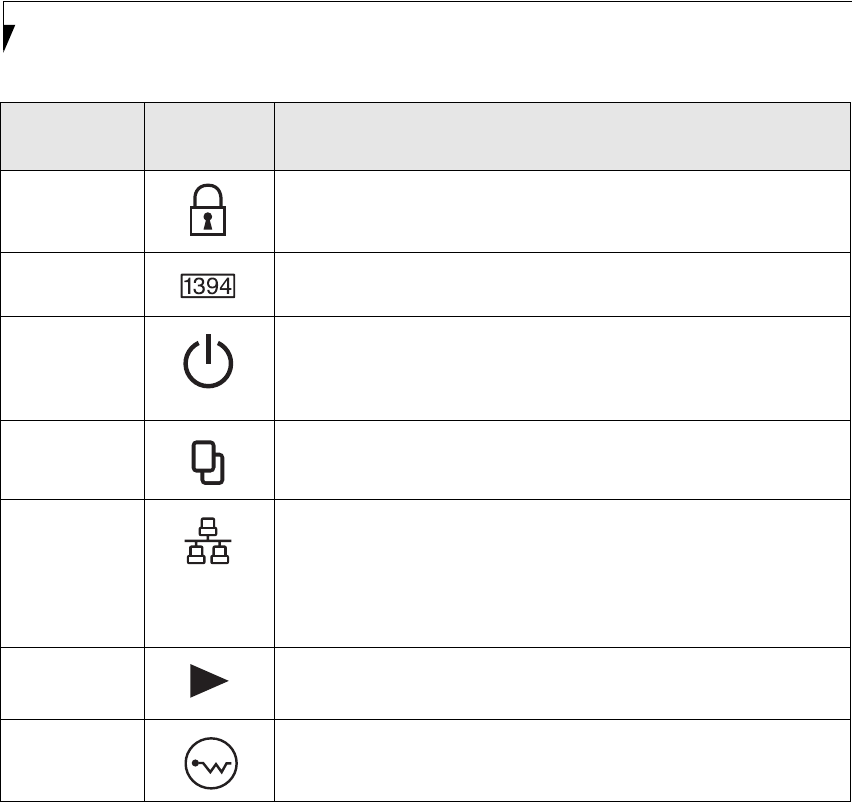Screen dimensions: 853x802
Task: Click the blank description cell beside network icon
Action: pyautogui.click(x=558, y=573)
